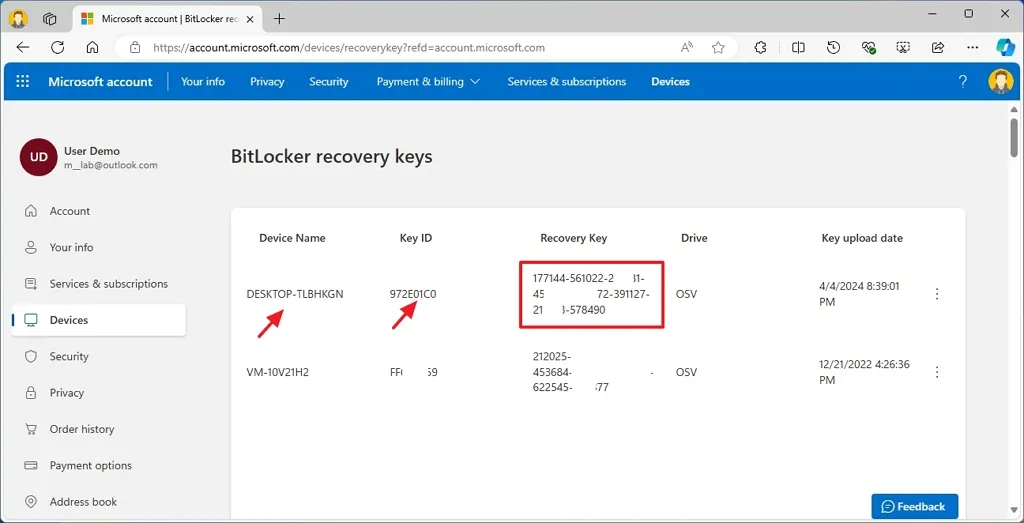Open the browser home page

coord(92,48)
